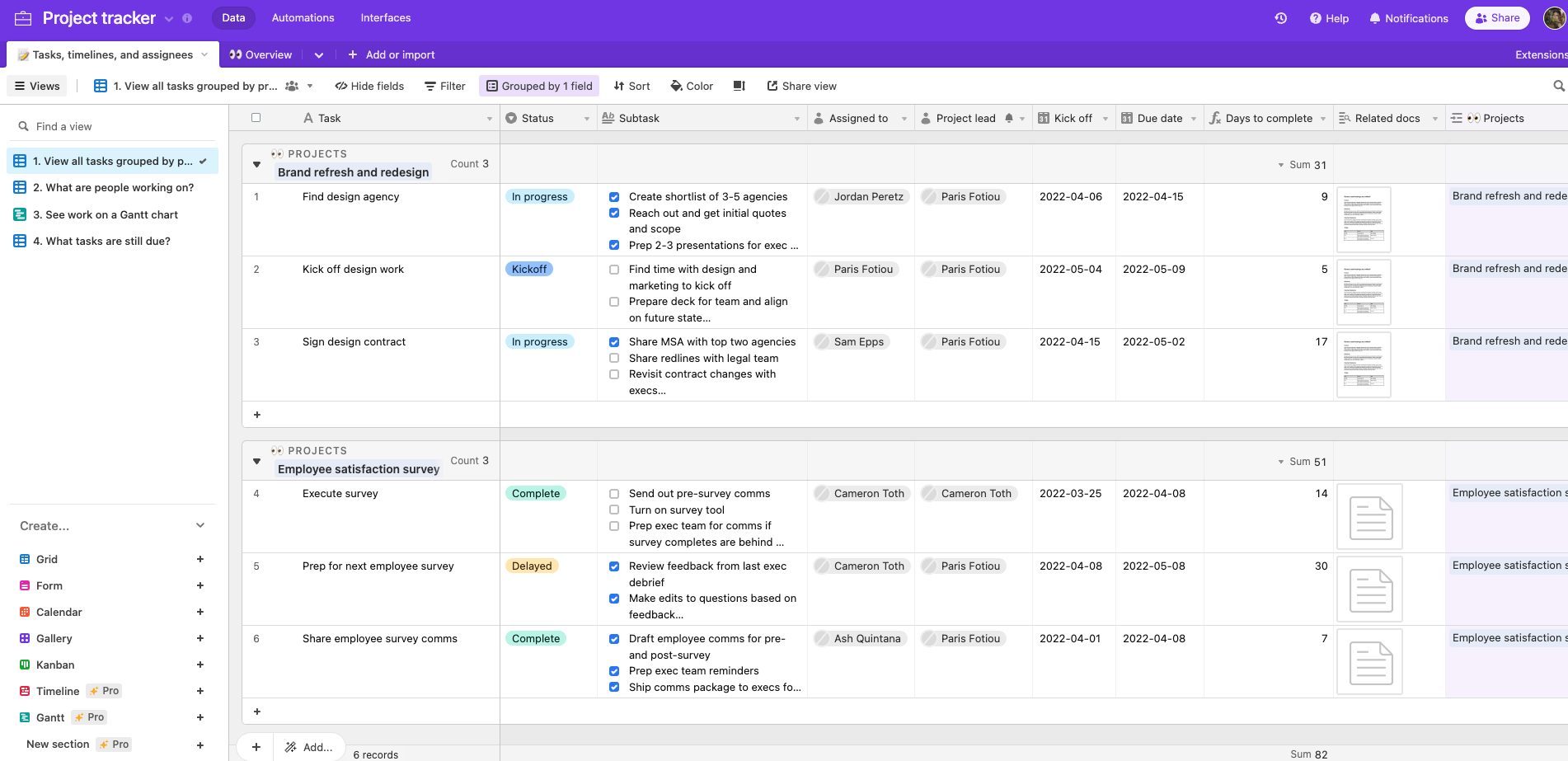
Task: Switch to the Automations tab
Action: point(303,18)
